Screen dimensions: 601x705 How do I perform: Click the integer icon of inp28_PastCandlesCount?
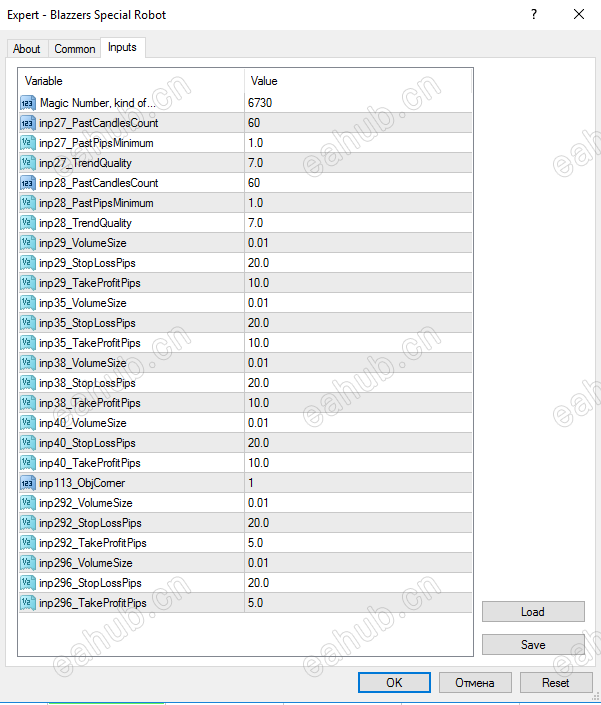click(27, 183)
